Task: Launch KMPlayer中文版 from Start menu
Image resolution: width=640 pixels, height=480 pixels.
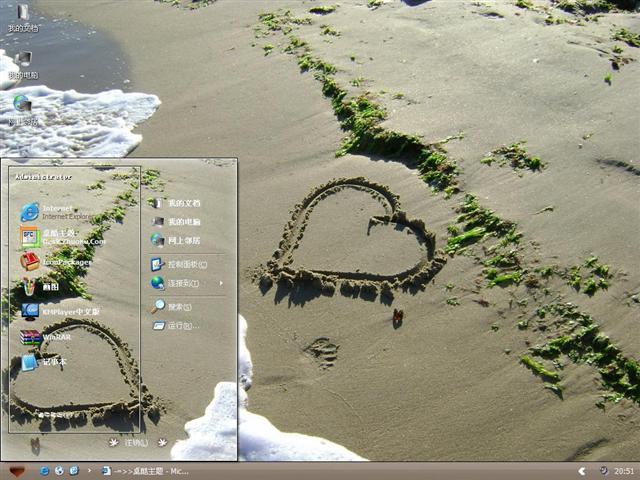Action: 60,312
